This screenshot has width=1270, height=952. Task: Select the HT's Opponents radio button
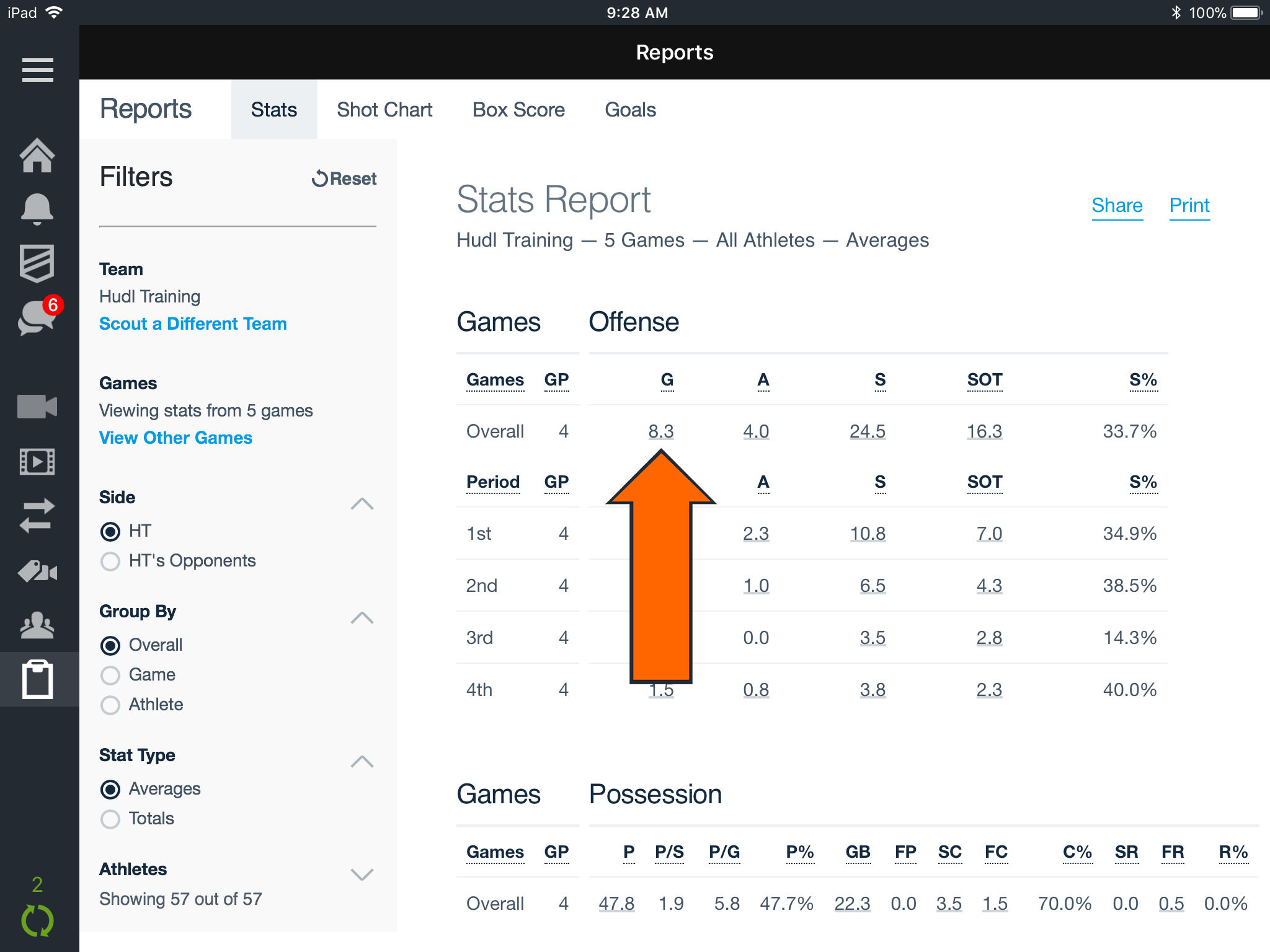click(111, 562)
